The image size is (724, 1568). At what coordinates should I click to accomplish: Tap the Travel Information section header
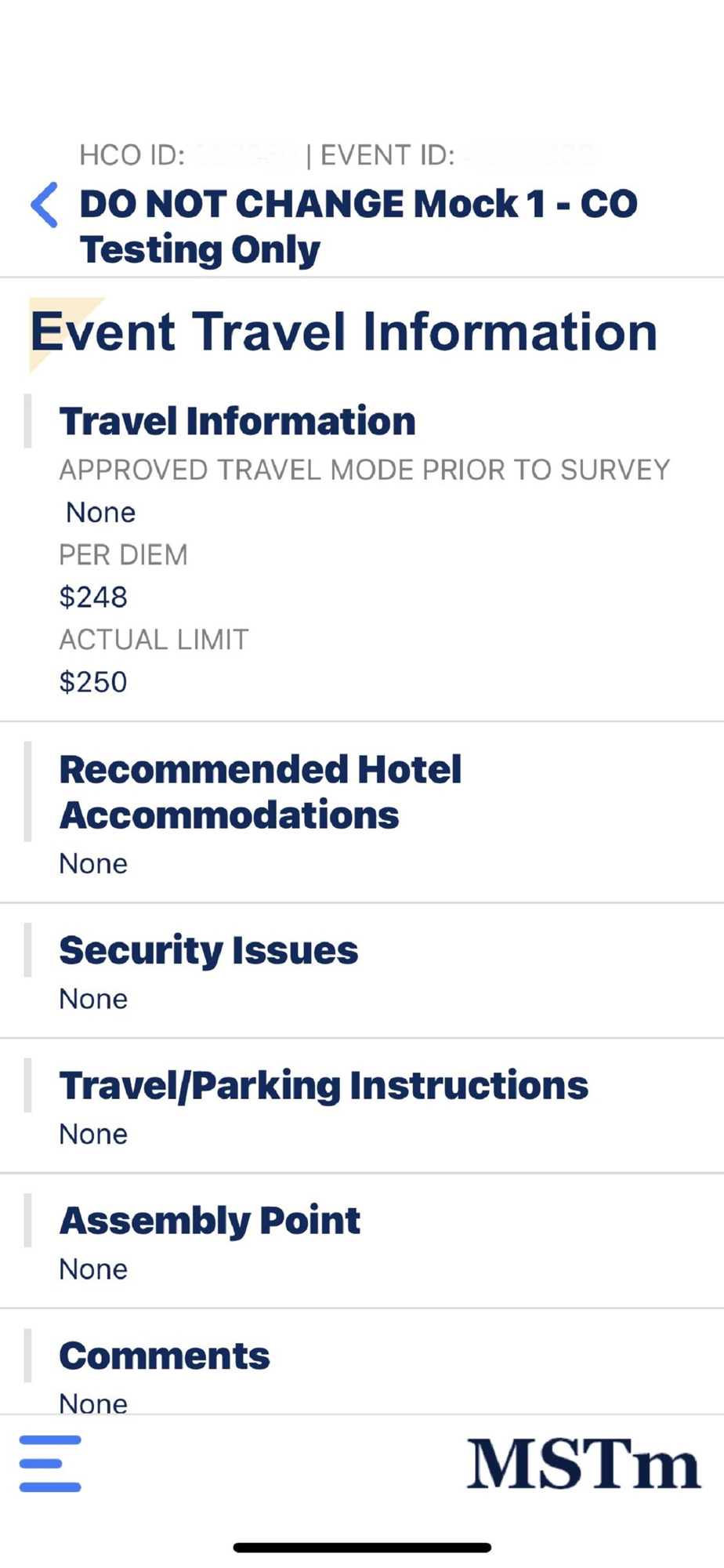click(237, 422)
